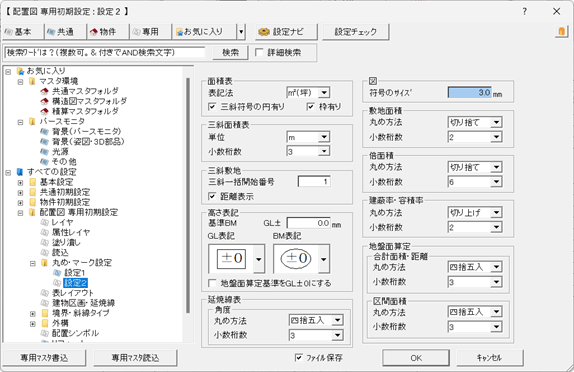
Task: Click the 配置シンボル item icon
Action: click(45, 333)
